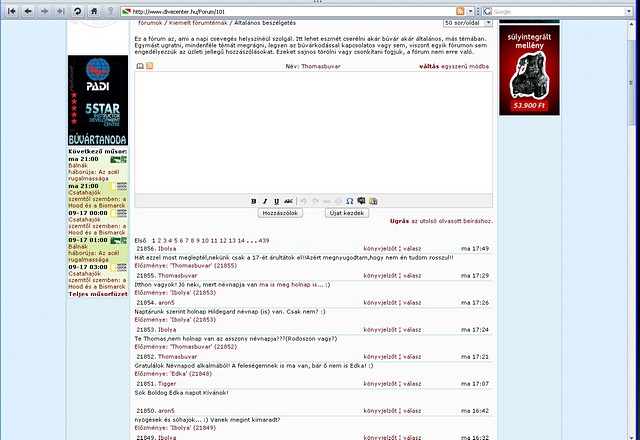The height and width of the screenshot is (440, 640).
Task: Apply Underline formatting in the editor toolbar
Action: 276,201
